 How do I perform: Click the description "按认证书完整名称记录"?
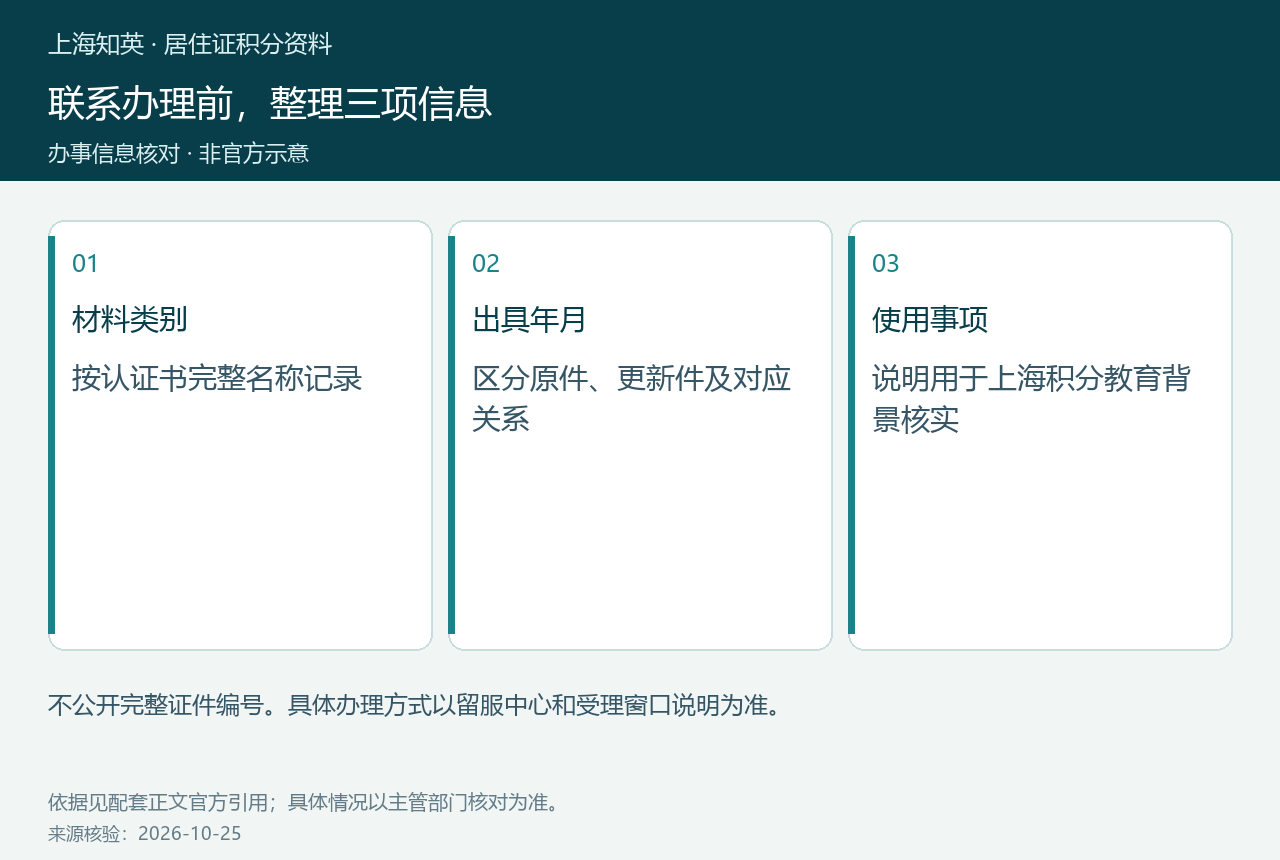[217, 379]
